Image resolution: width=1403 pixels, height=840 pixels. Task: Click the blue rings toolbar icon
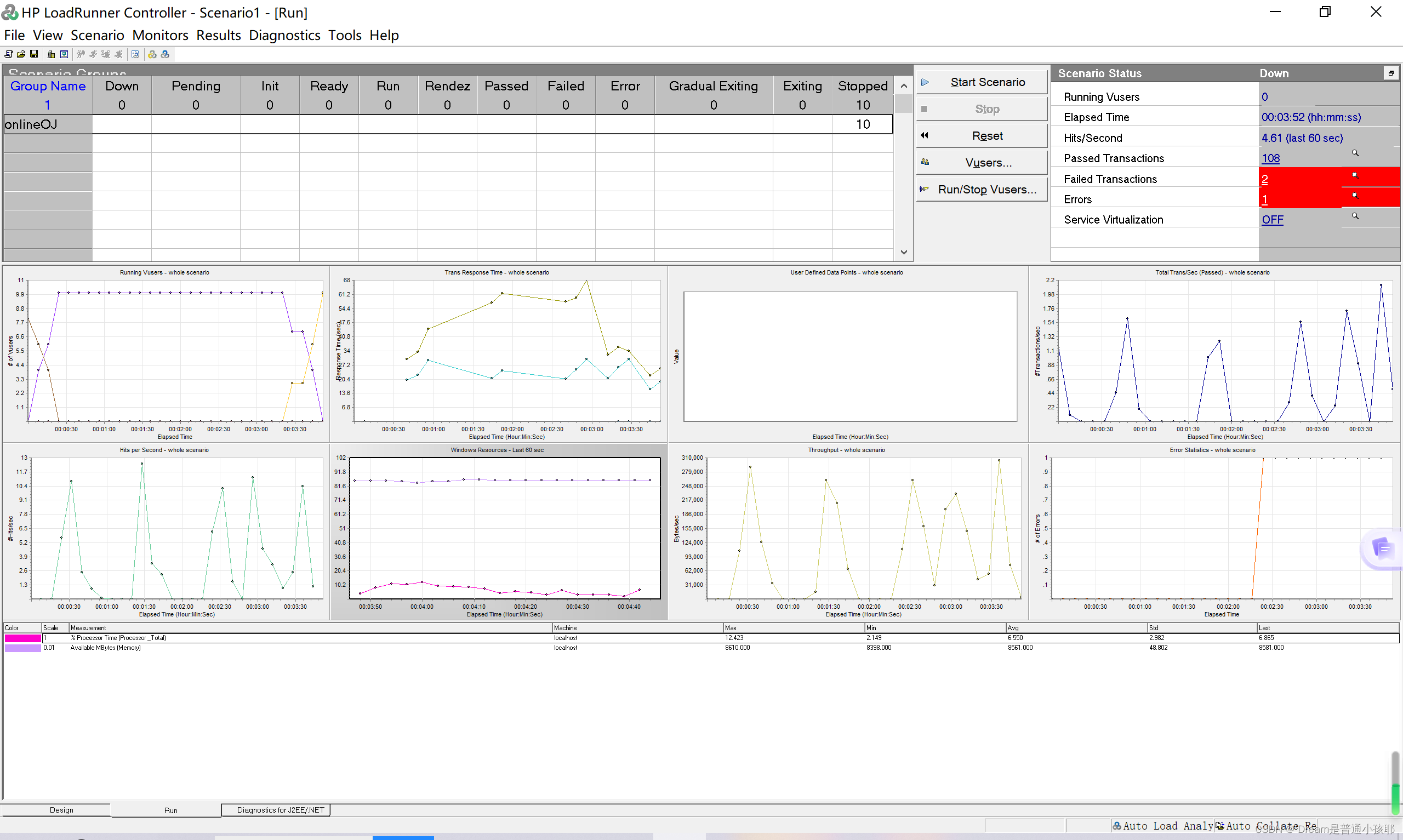point(166,54)
